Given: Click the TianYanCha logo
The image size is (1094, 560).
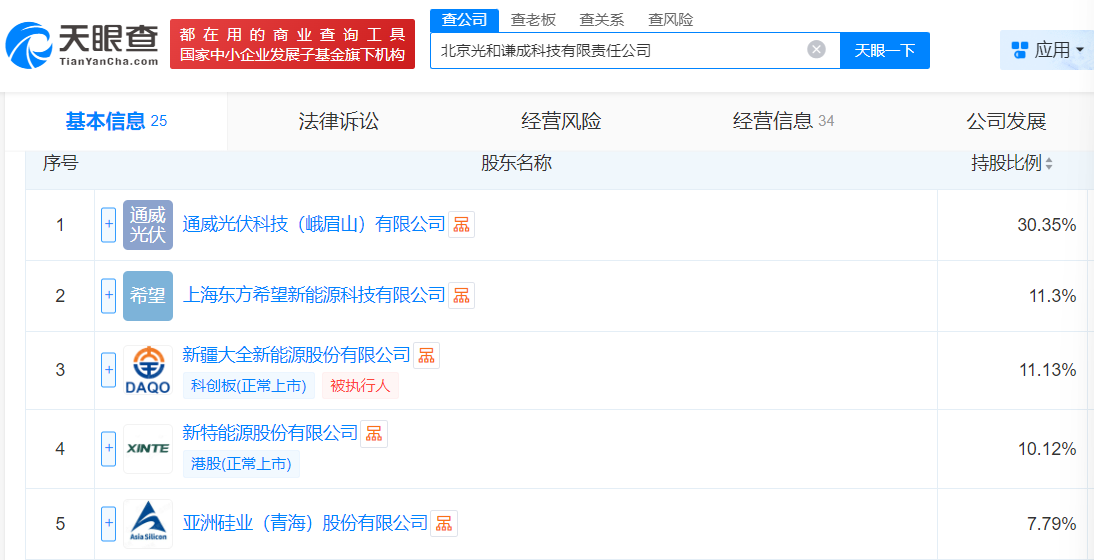Looking at the screenshot, I should tap(82, 44).
